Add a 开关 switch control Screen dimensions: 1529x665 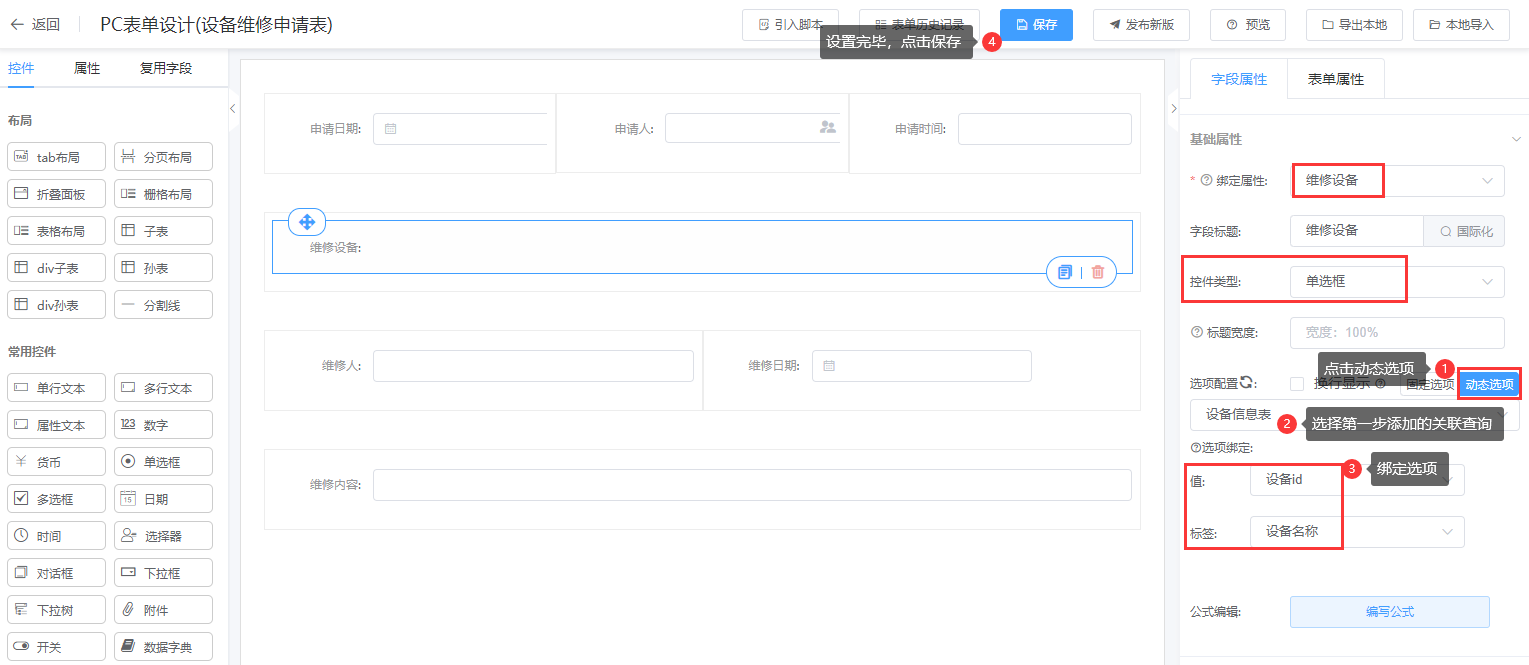(56, 647)
